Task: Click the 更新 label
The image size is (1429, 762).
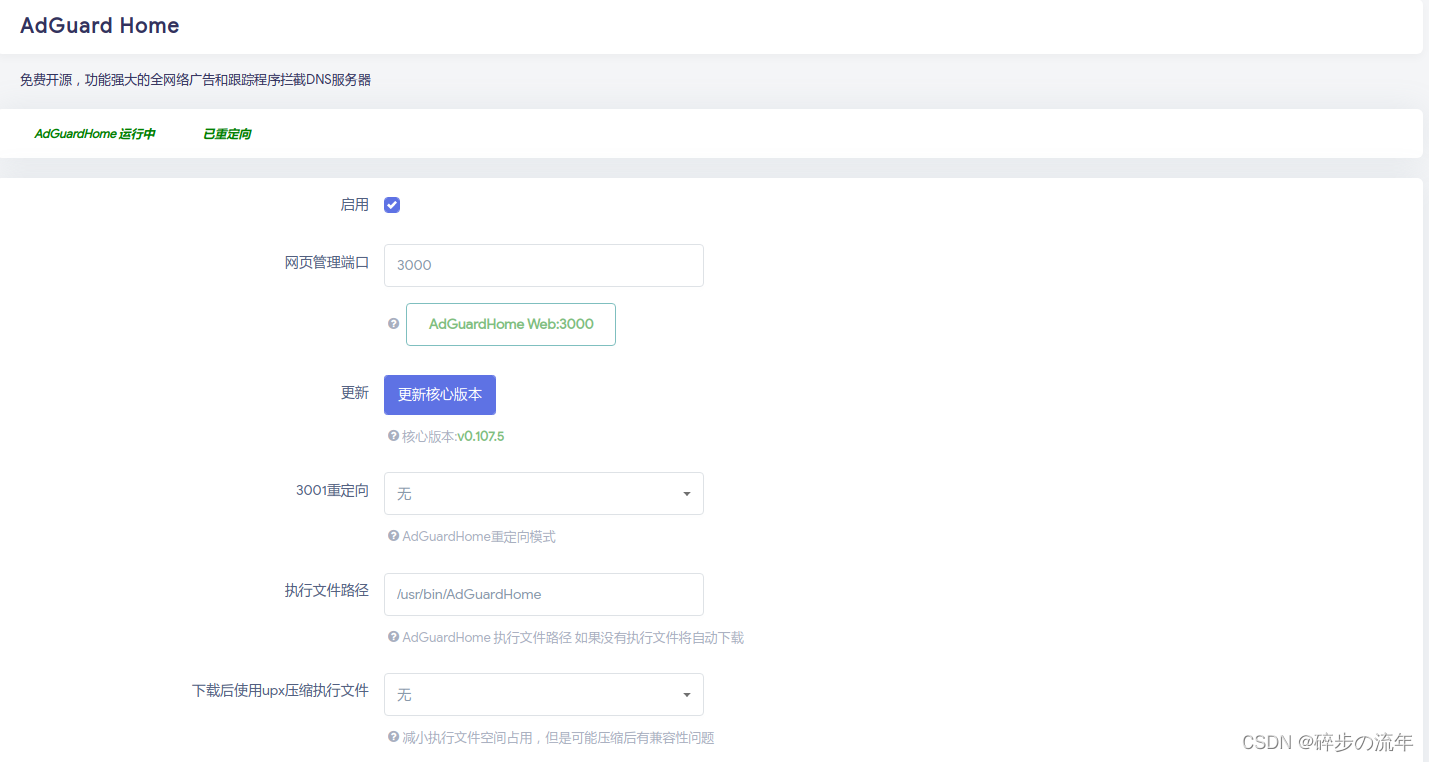Action: point(355,393)
